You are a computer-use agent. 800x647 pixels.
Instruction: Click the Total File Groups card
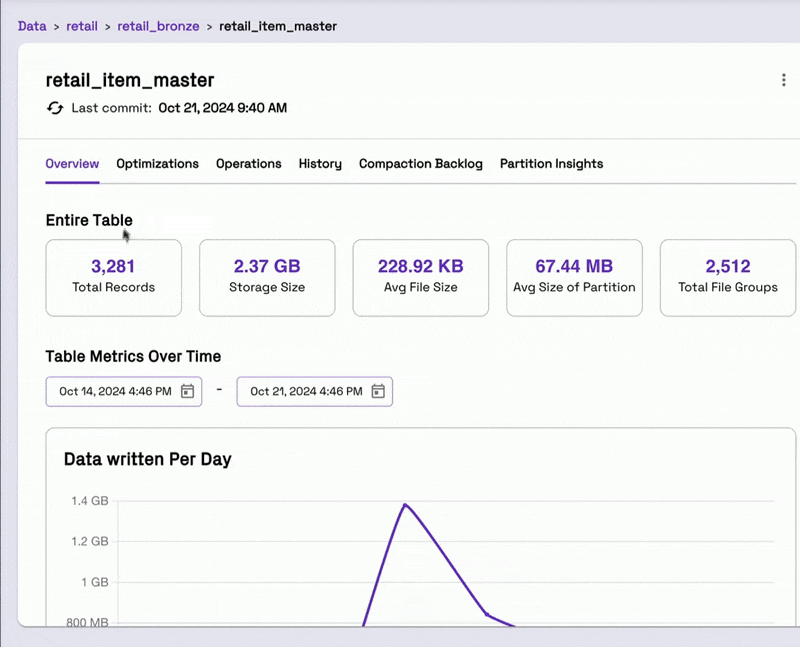tap(728, 278)
